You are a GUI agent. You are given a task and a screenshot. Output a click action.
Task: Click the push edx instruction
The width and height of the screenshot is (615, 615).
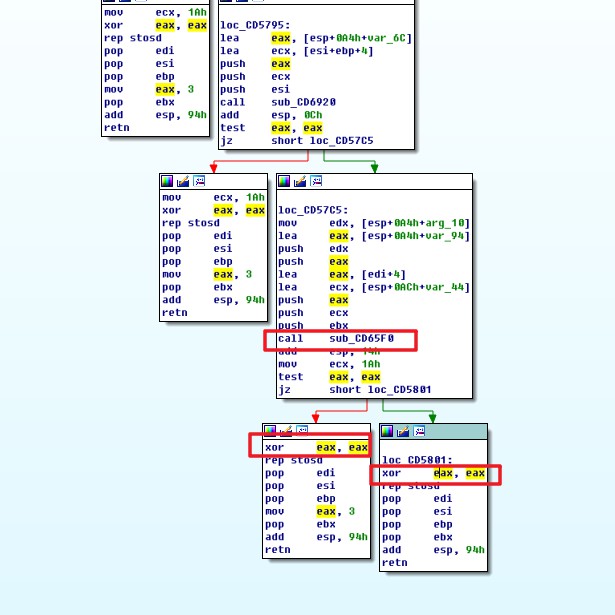tap(313, 249)
